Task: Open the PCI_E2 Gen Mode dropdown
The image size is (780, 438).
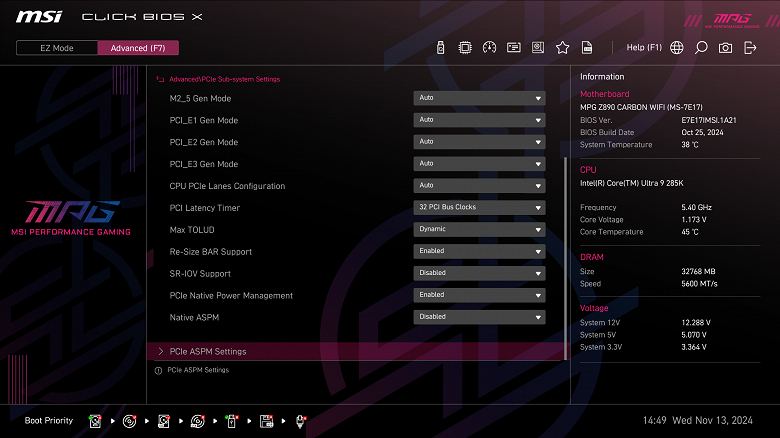Action: [x=479, y=142]
